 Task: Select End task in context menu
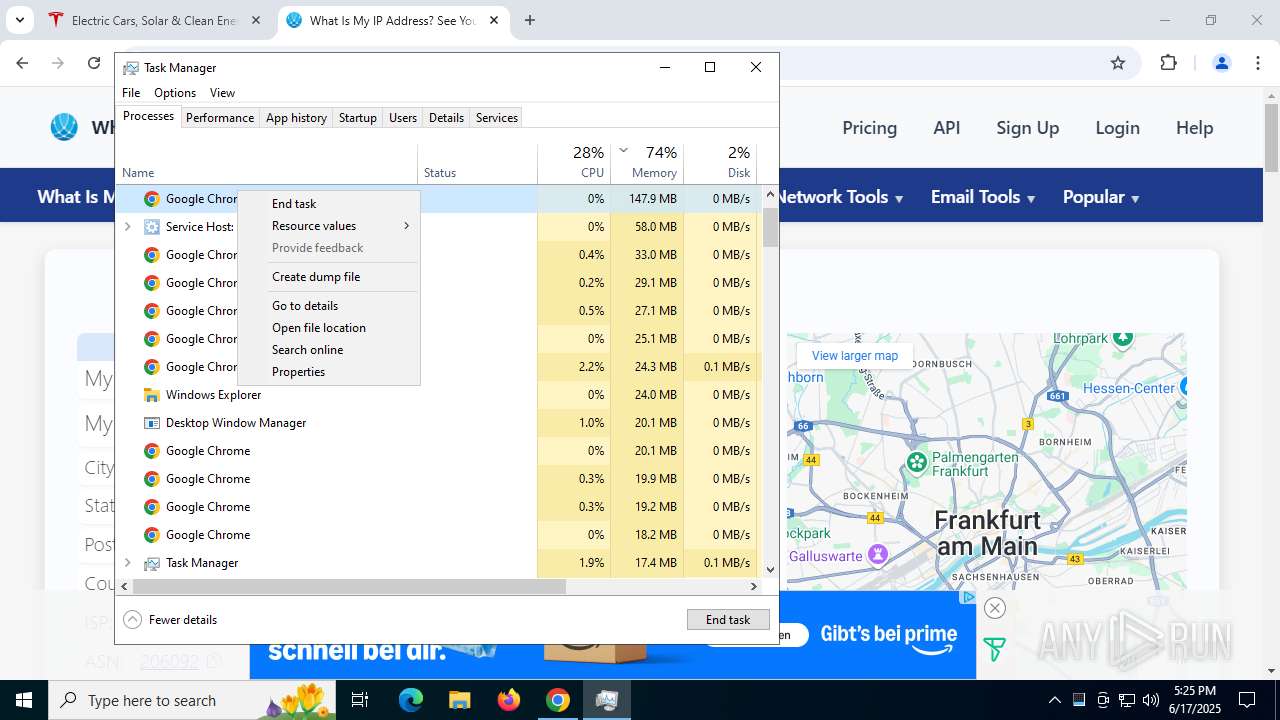click(x=294, y=204)
